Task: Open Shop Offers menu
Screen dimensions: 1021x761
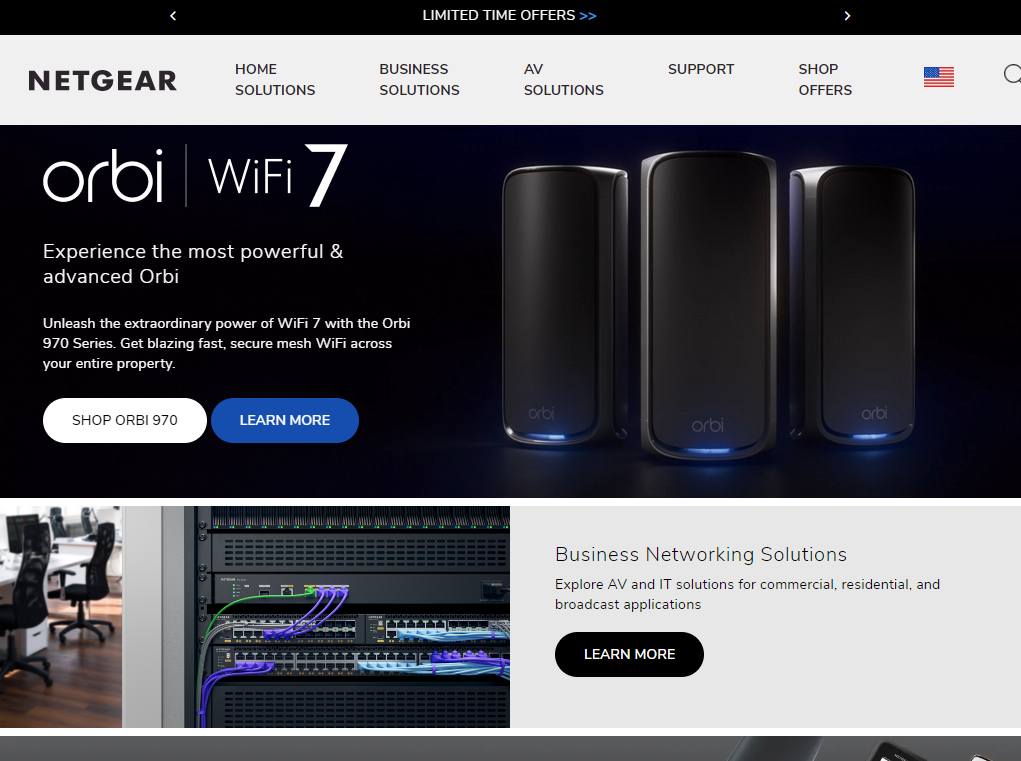Action: pos(825,79)
